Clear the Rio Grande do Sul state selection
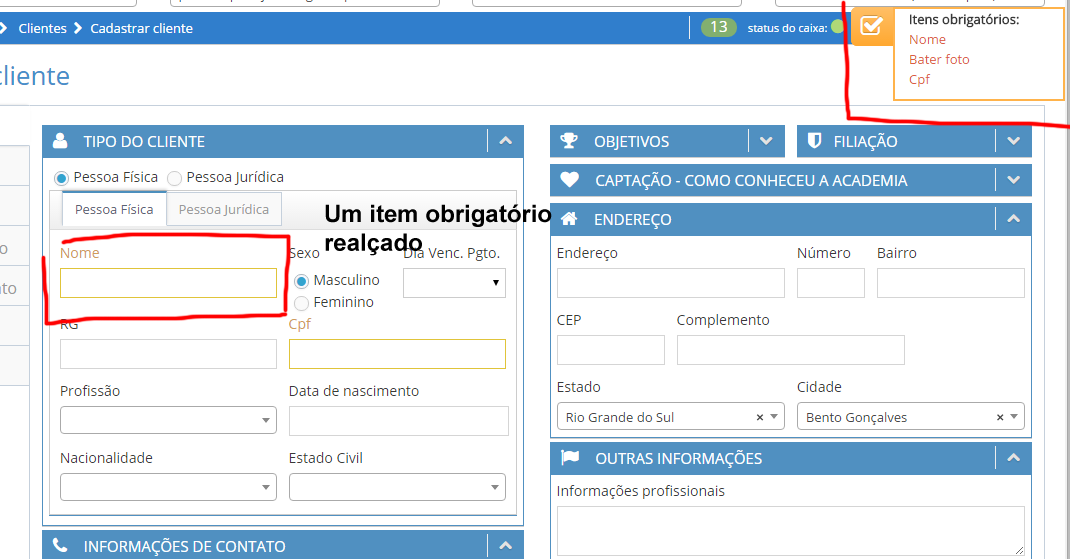This screenshot has height=559, width=1070. pos(759,417)
